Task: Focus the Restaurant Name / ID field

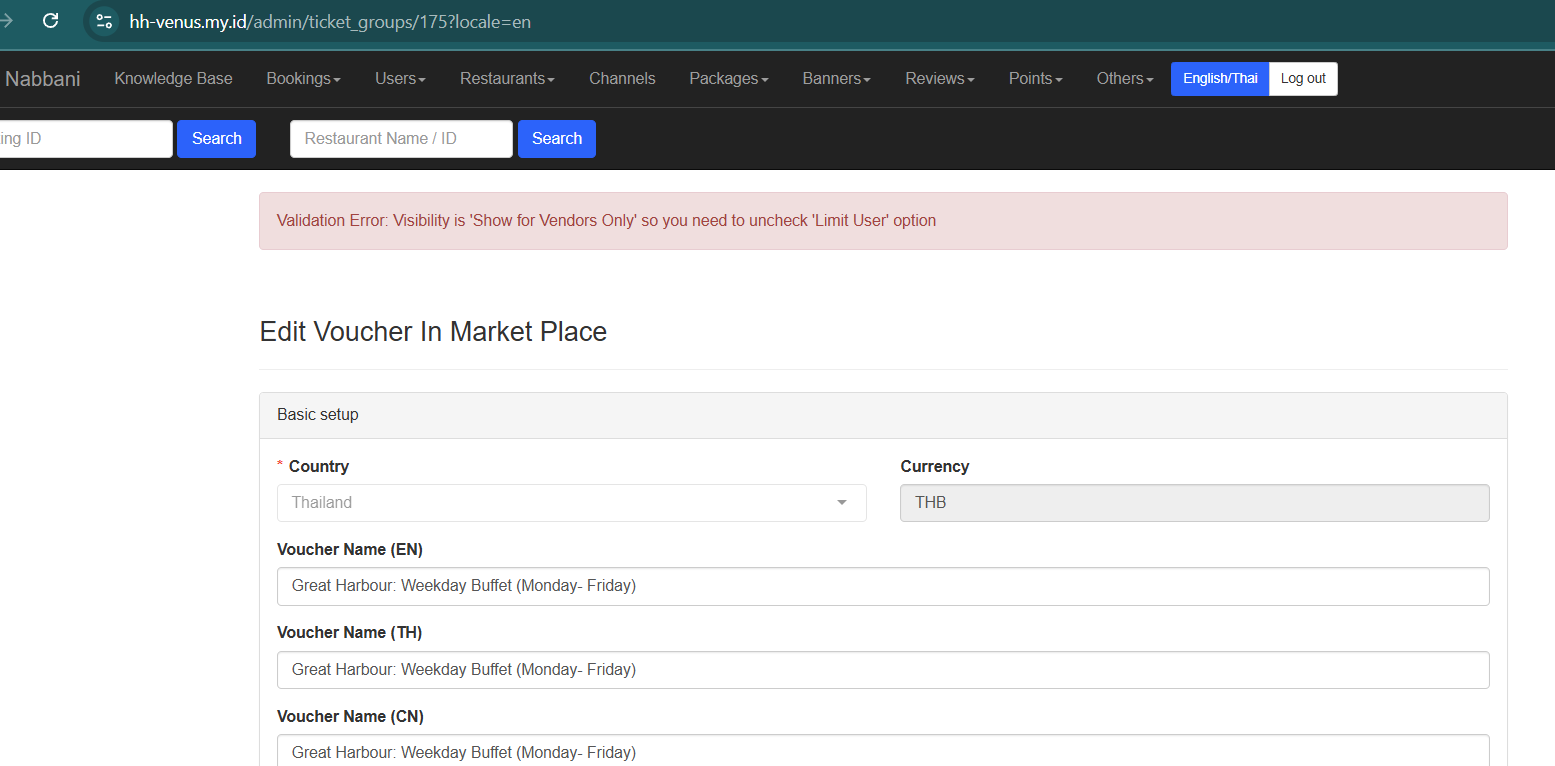Action: point(401,139)
